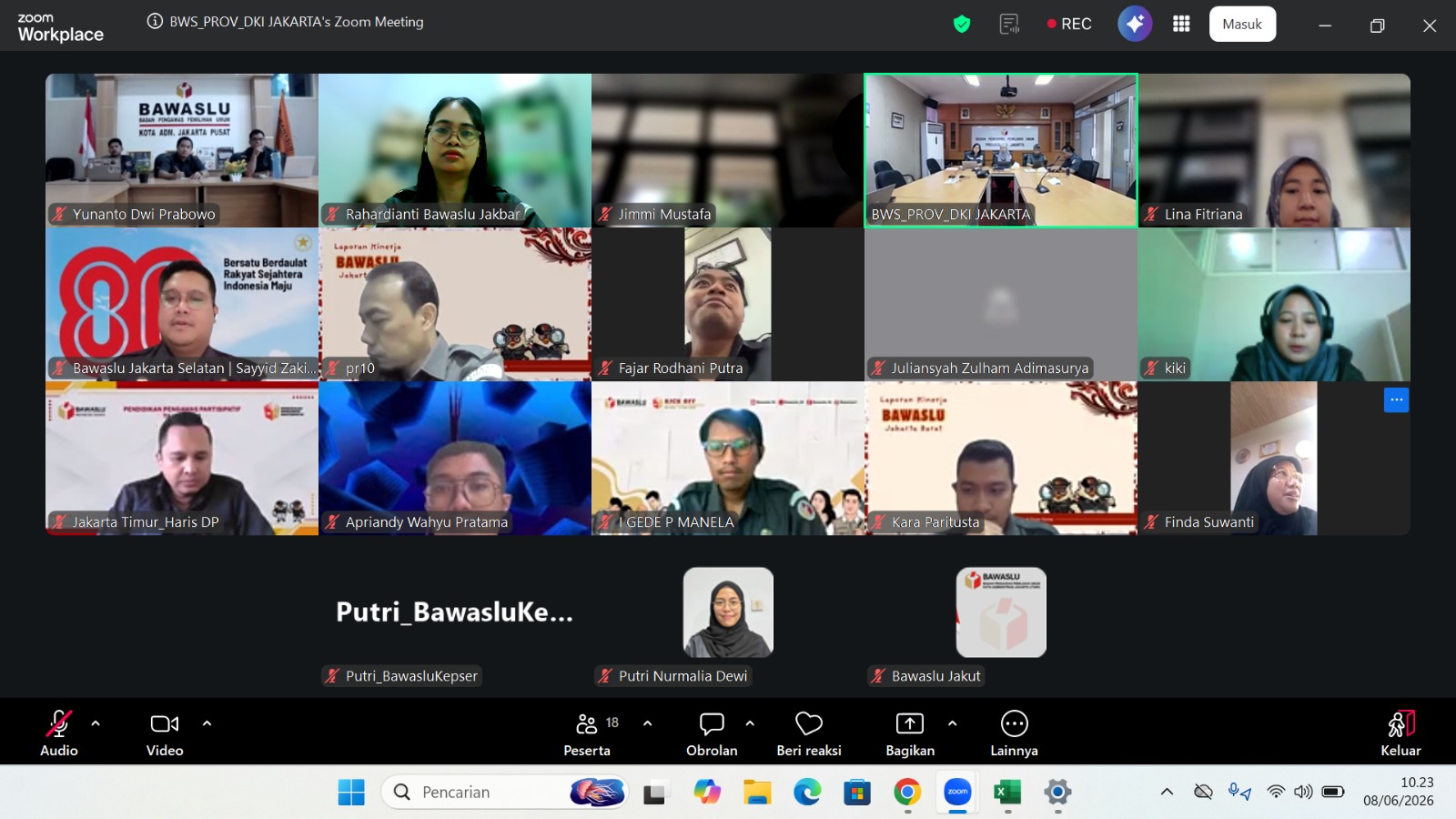Expand share options caret beside Bagikan
Screen dimensions: 1456x819
coord(952,723)
